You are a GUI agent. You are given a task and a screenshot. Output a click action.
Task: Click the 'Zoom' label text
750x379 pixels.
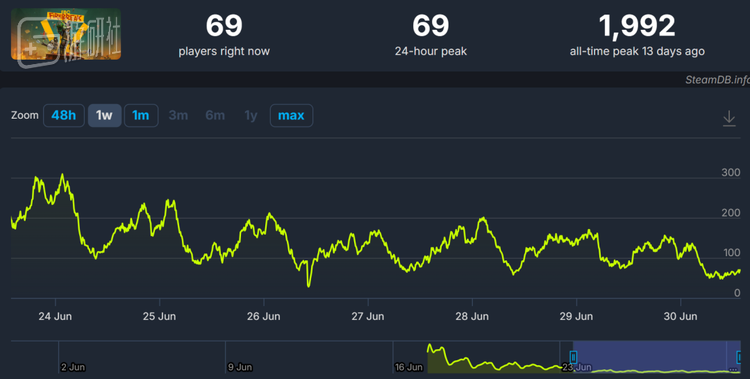coord(25,115)
